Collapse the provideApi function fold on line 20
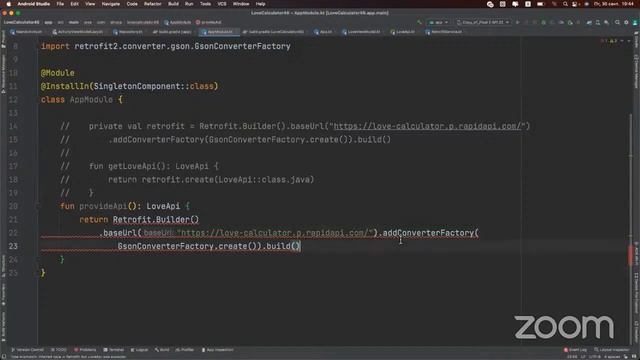 point(38,206)
